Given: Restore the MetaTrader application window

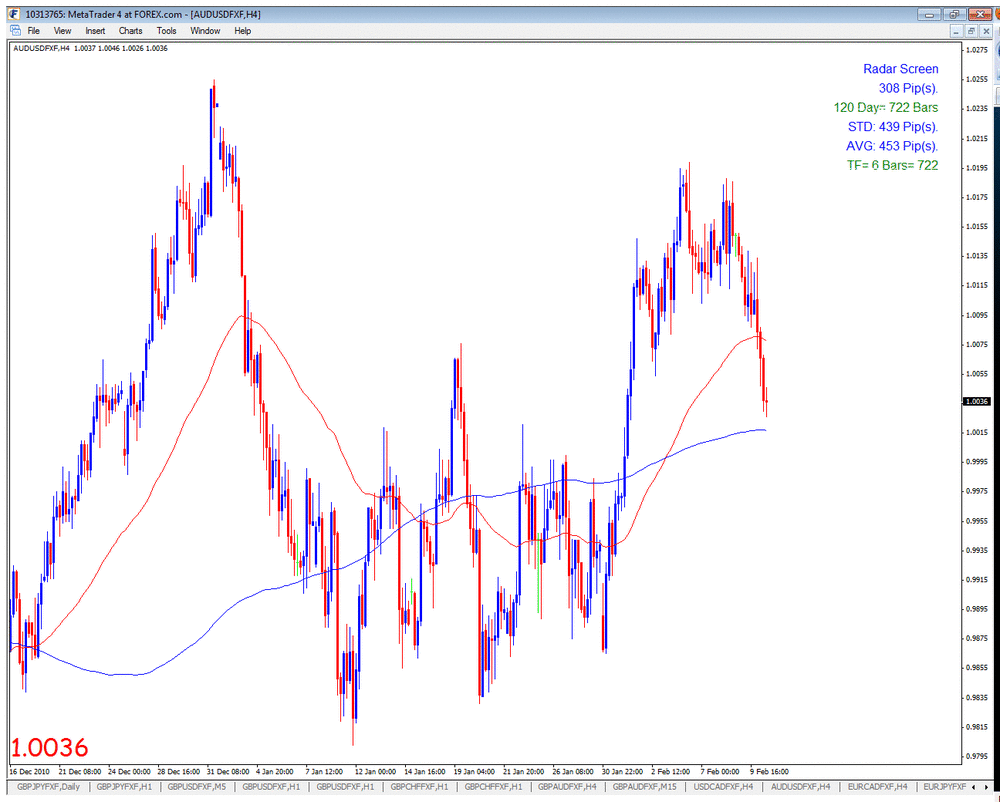Looking at the screenshot, I should coord(954,13).
